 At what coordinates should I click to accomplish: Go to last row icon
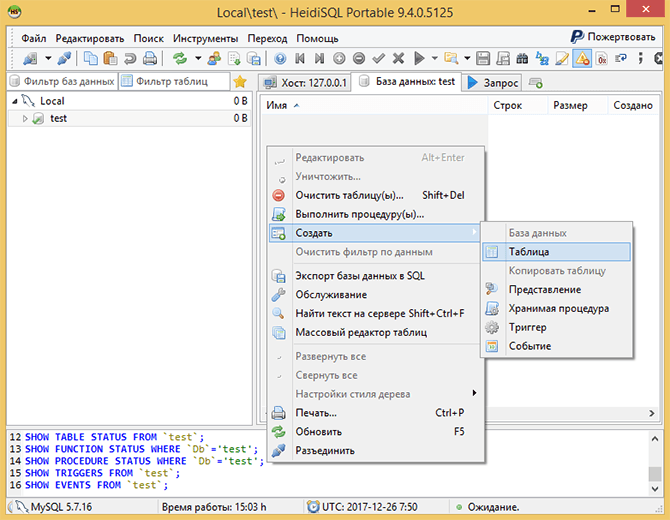click(319, 58)
